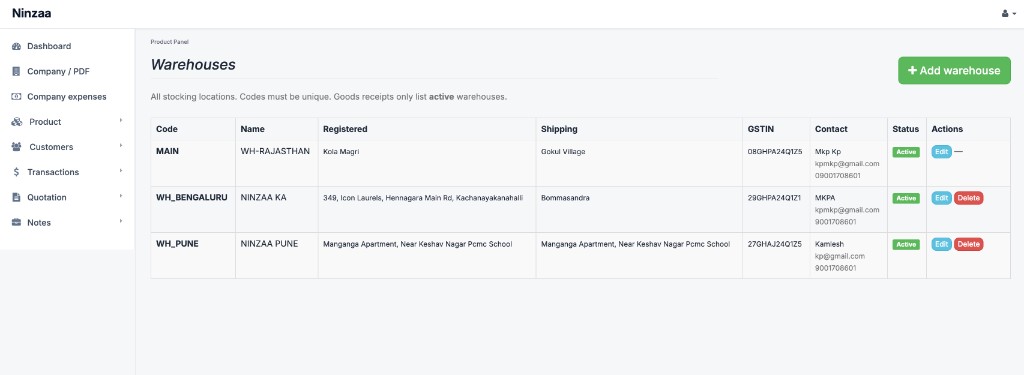Click the Warehouses page heading

click(x=193, y=65)
